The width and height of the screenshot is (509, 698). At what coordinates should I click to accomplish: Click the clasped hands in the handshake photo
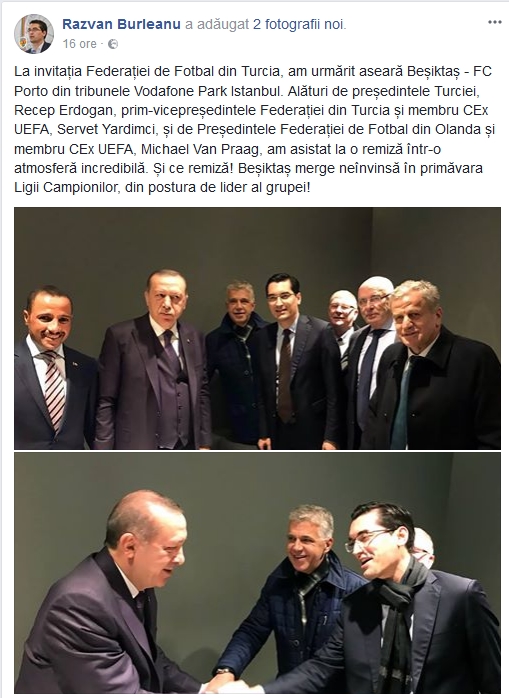coord(228,683)
